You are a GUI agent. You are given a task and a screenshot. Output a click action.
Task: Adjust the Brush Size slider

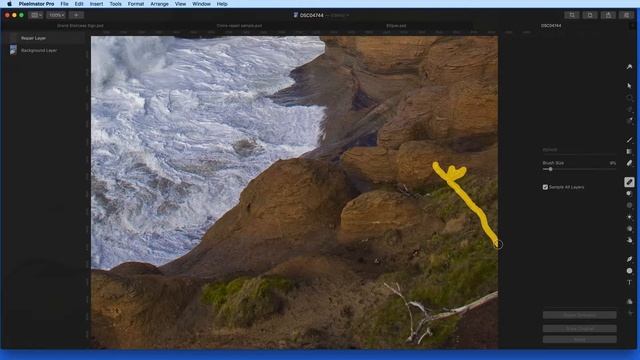coord(579,169)
